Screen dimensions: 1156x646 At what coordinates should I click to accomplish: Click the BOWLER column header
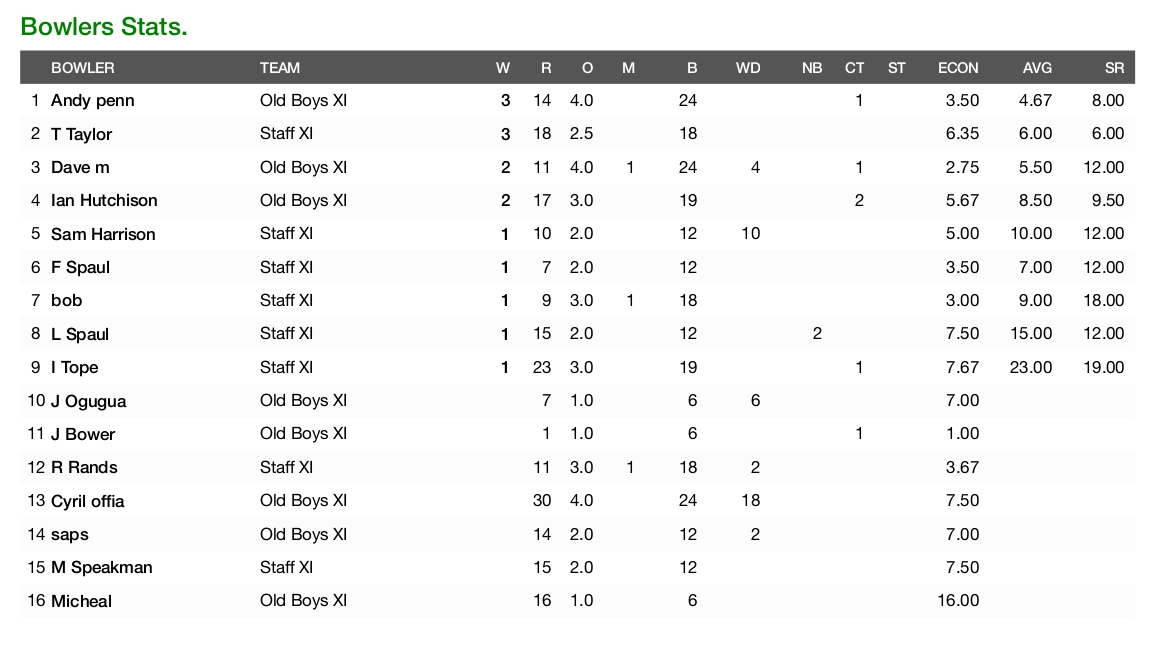(83, 68)
